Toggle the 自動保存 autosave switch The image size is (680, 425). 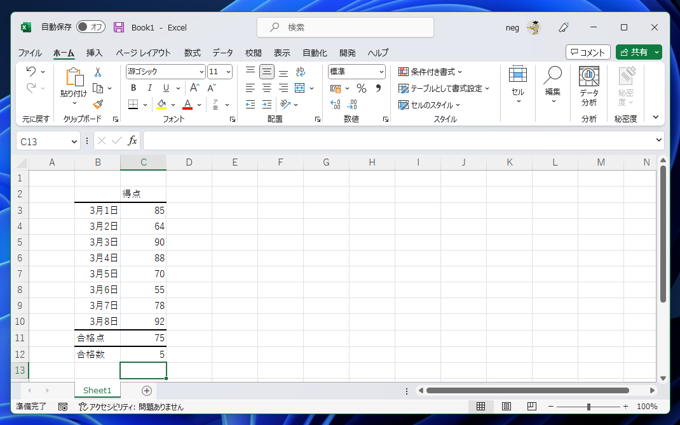[x=91, y=27]
